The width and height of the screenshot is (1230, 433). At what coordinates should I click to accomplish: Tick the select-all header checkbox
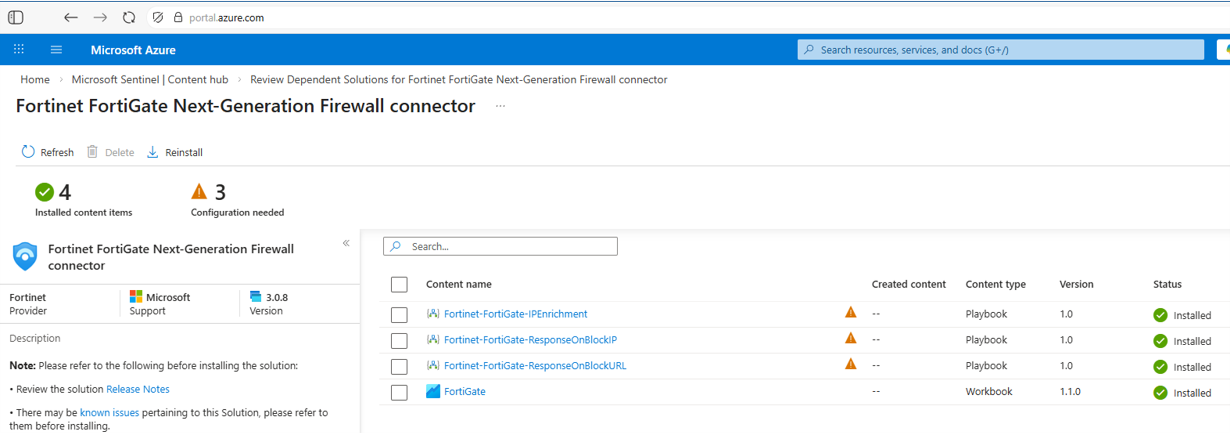tap(399, 285)
